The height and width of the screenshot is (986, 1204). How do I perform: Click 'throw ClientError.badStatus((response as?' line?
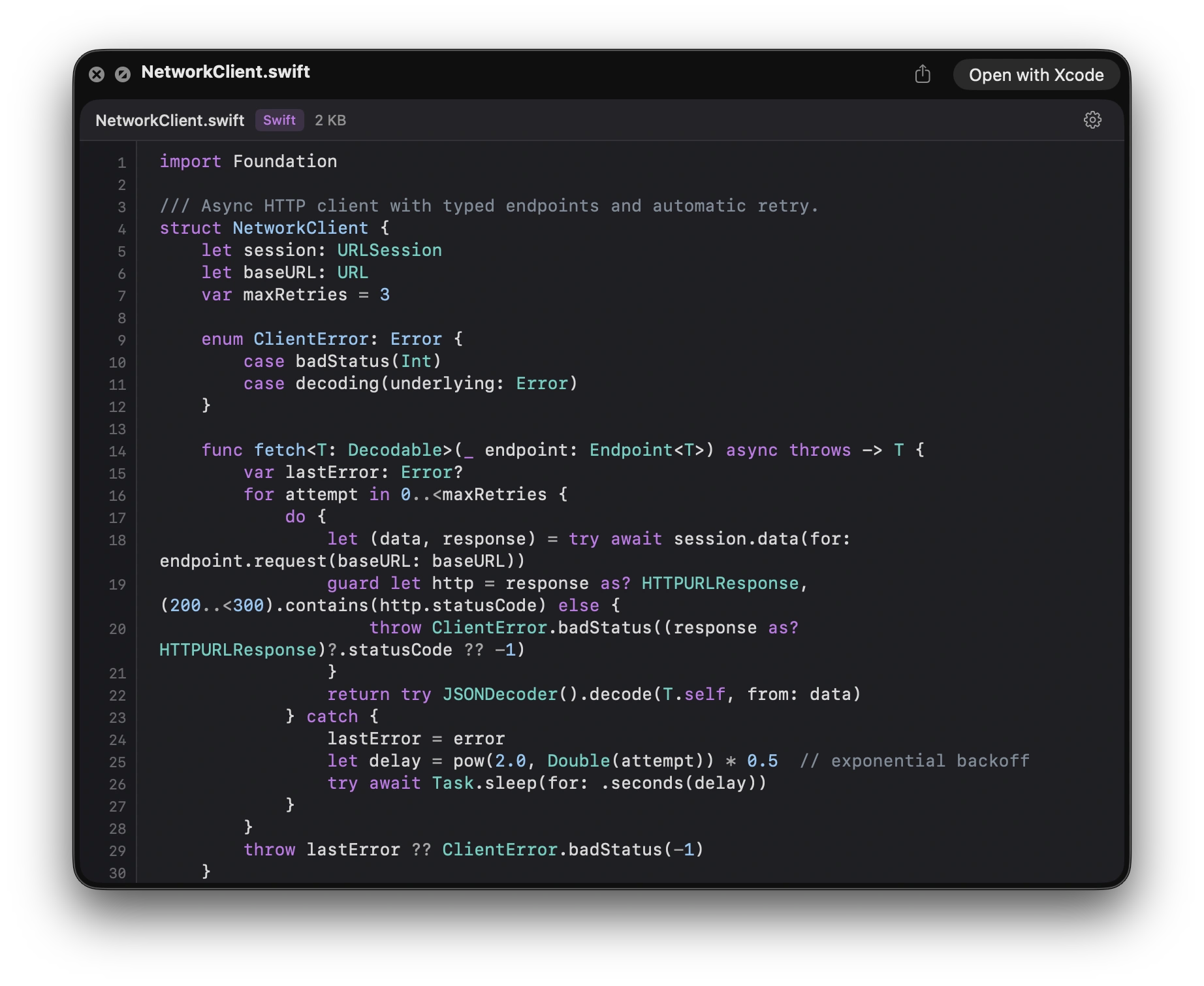[584, 628]
